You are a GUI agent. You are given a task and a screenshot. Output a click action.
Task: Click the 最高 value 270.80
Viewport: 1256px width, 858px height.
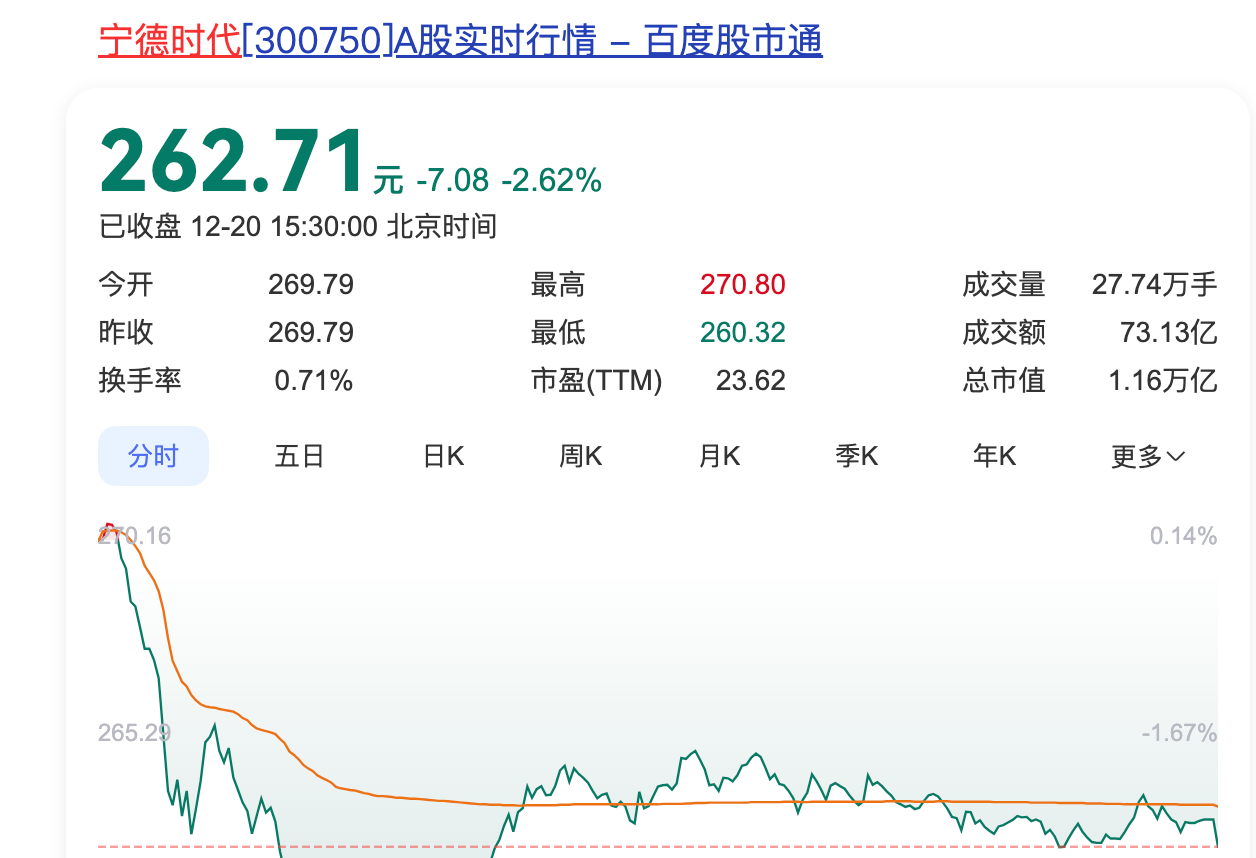click(x=742, y=285)
